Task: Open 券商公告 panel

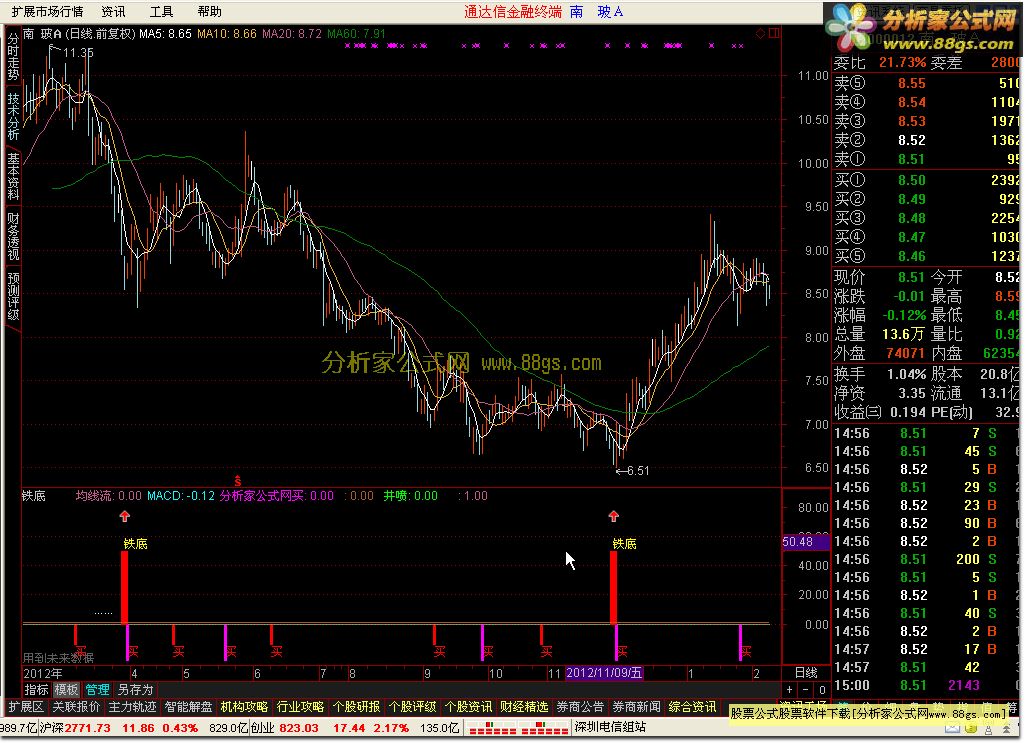Action: [580, 707]
